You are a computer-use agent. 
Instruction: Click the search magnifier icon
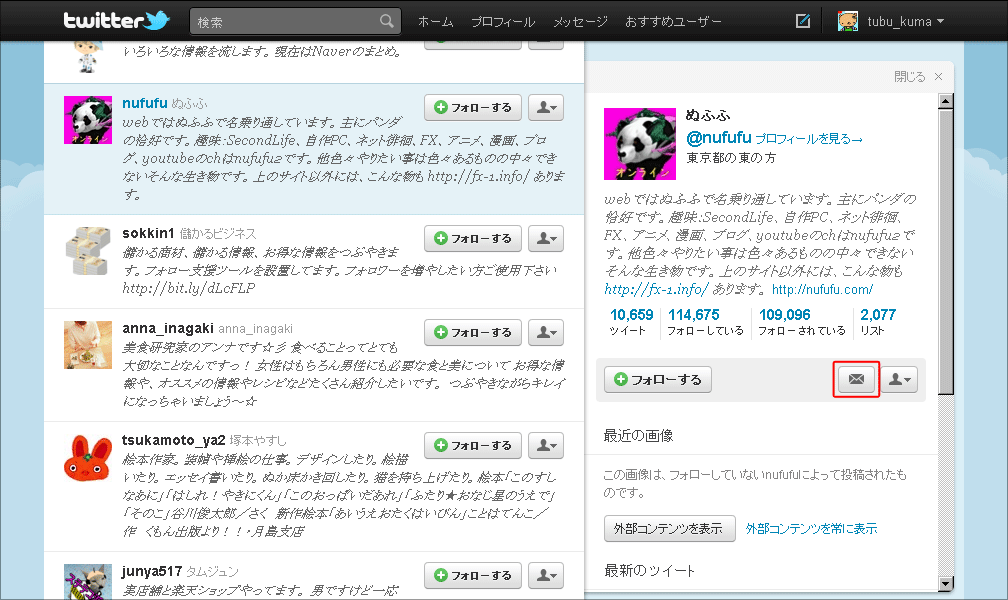click(x=386, y=21)
